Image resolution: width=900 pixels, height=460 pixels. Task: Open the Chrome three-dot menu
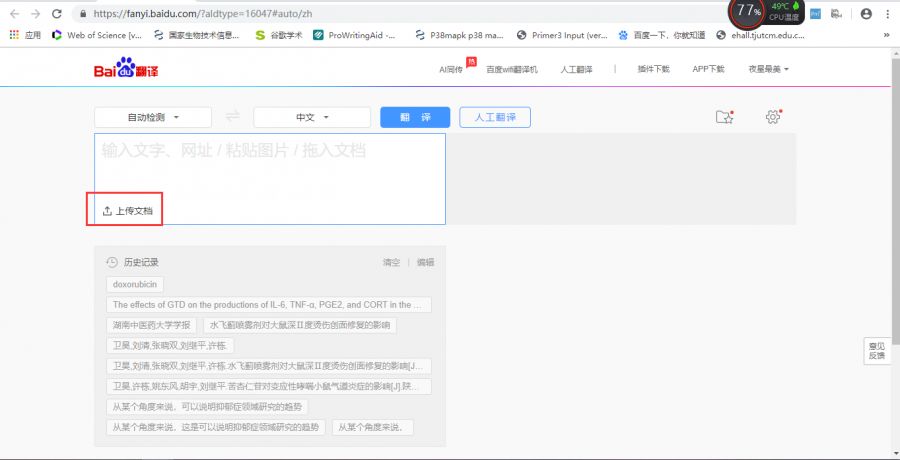[x=888, y=14]
